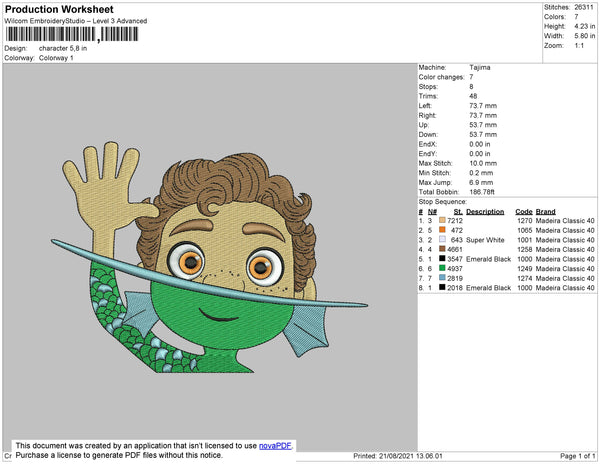Image resolution: width=600 pixels, height=464 pixels.
Task: Click the 'Colorway 1' value
Action: (56, 58)
